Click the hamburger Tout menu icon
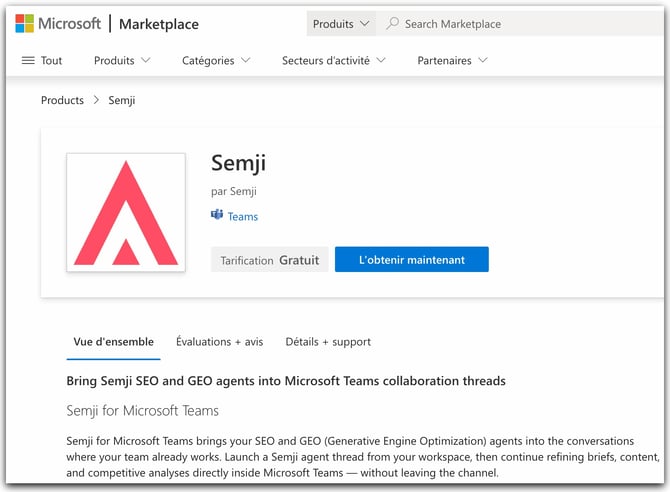The image size is (670, 492). coord(28,60)
